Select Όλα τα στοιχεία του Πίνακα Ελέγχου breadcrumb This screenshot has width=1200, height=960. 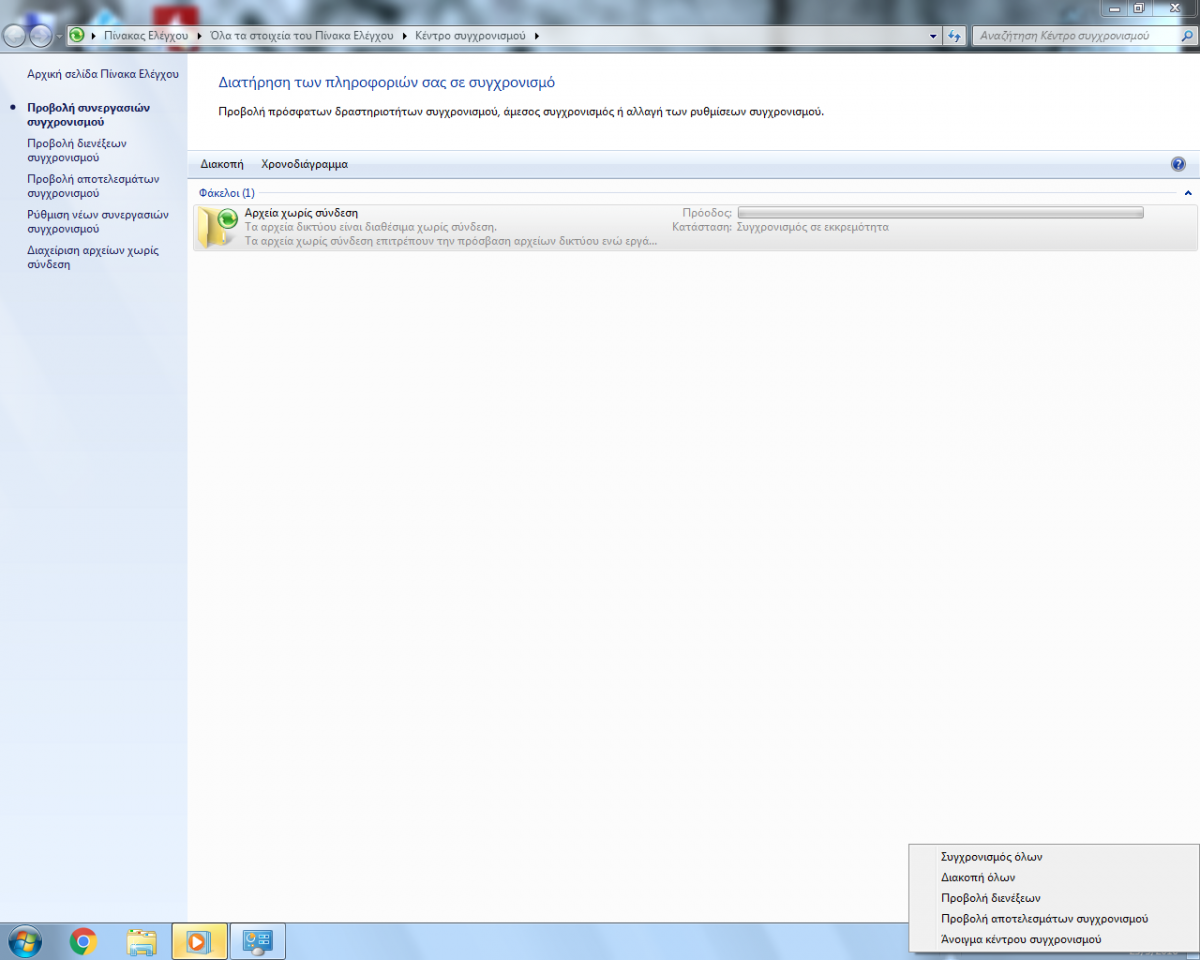pyautogui.click(x=304, y=35)
